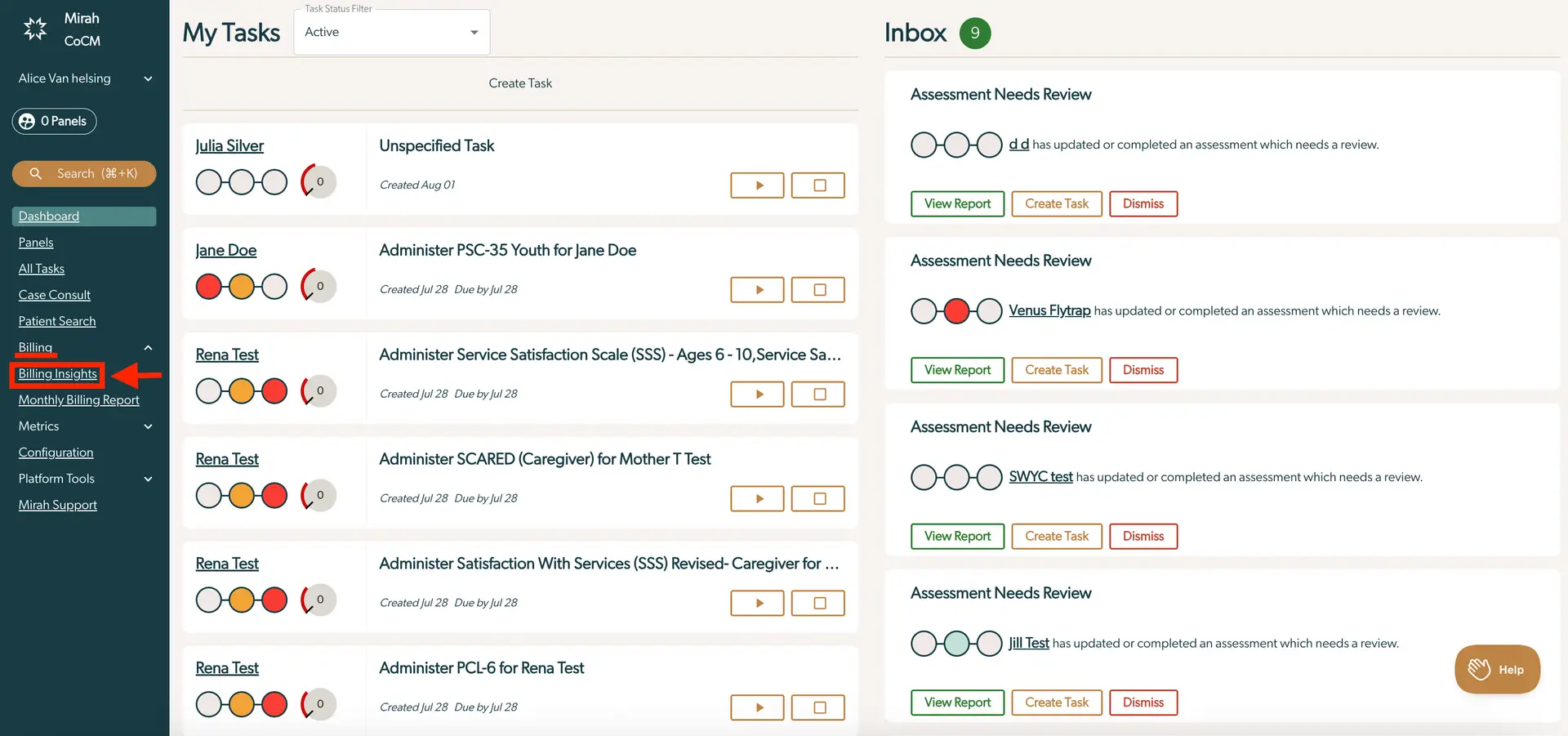
Task: Dismiss the Venus Flytrap assessment review
Action: (x=1143, y=370)
